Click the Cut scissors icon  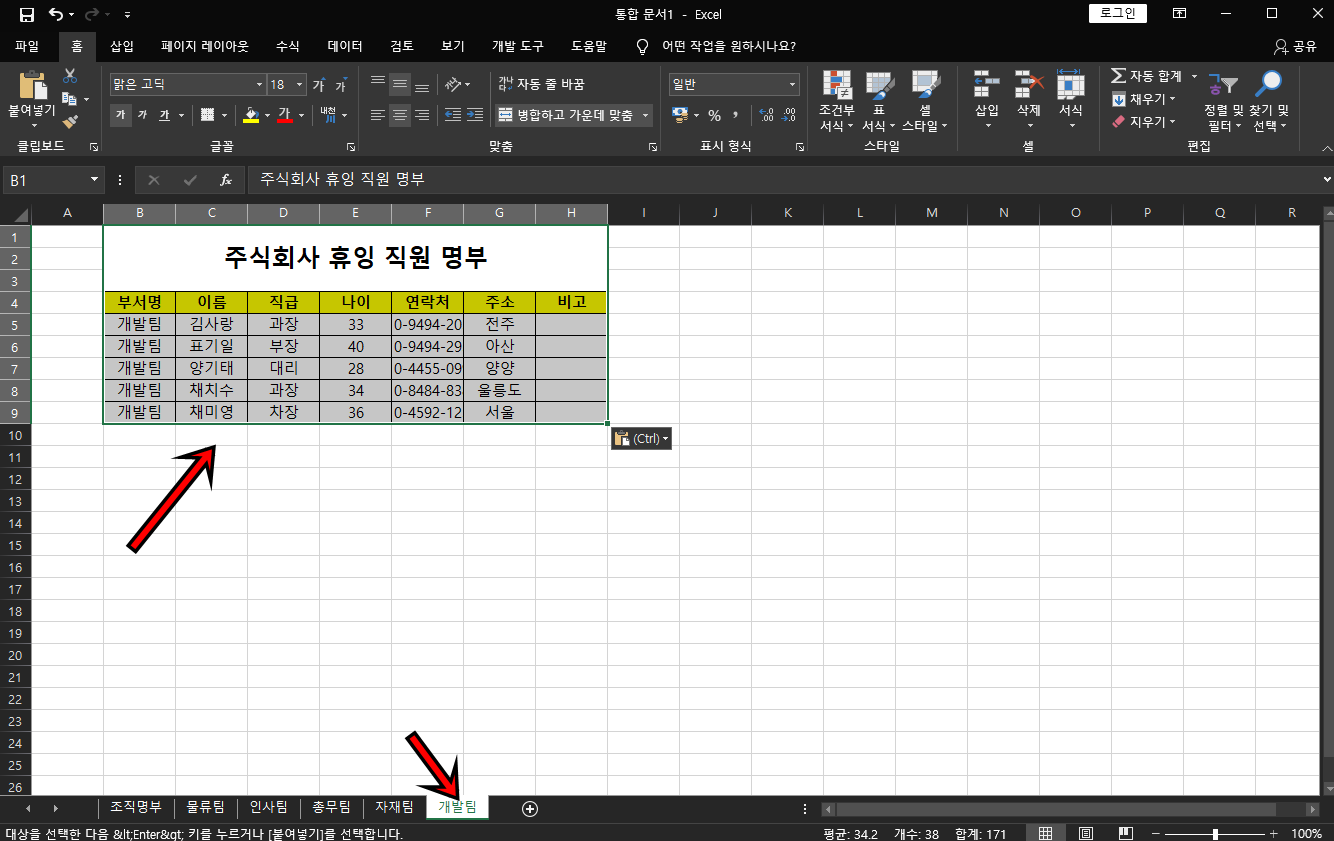(70, 76)
